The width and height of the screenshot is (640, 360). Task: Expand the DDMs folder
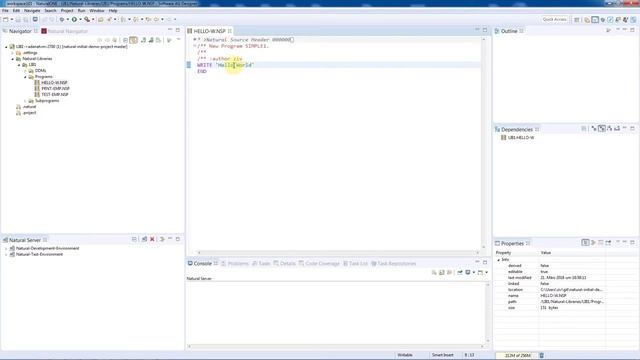[25, 71]
